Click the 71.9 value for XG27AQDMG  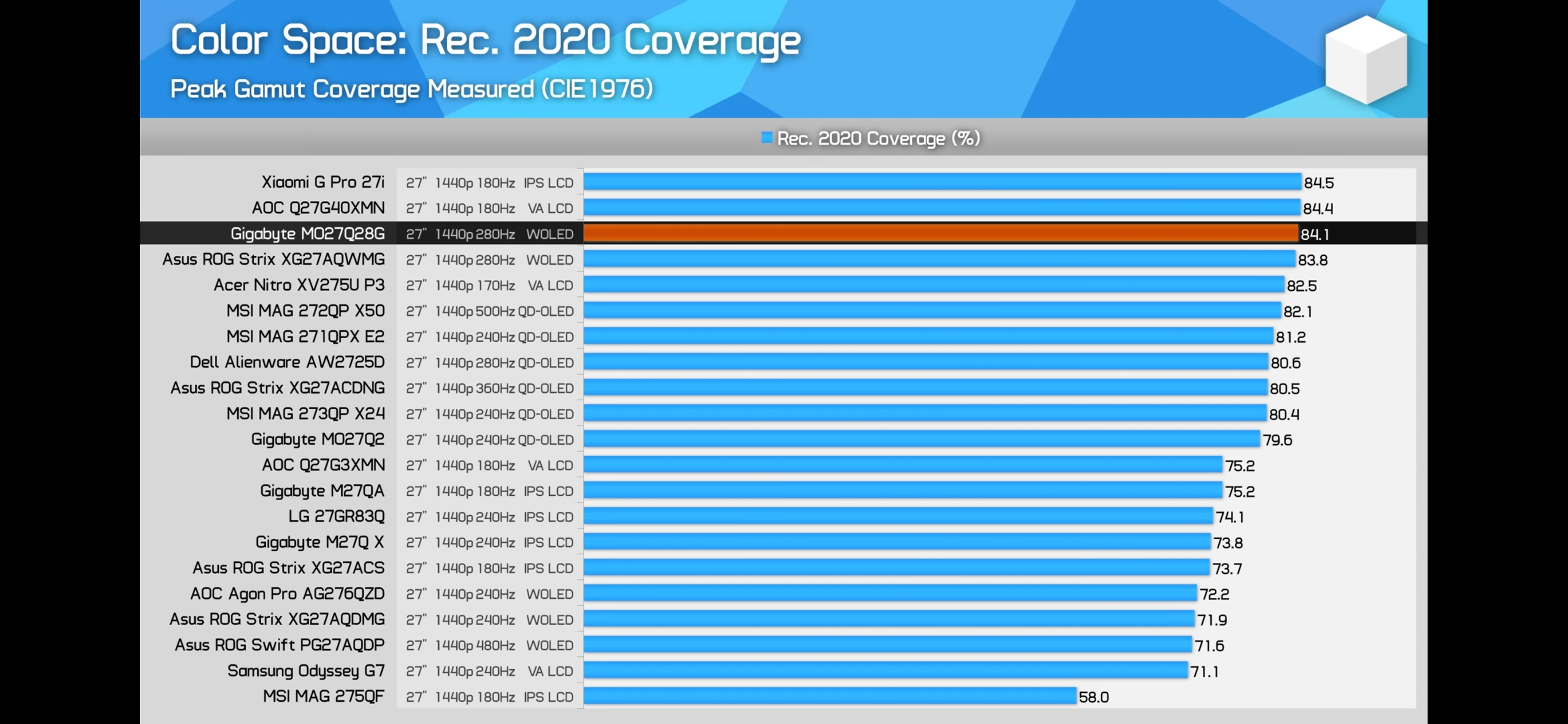pyautogui.click(x=1212, y=620)
